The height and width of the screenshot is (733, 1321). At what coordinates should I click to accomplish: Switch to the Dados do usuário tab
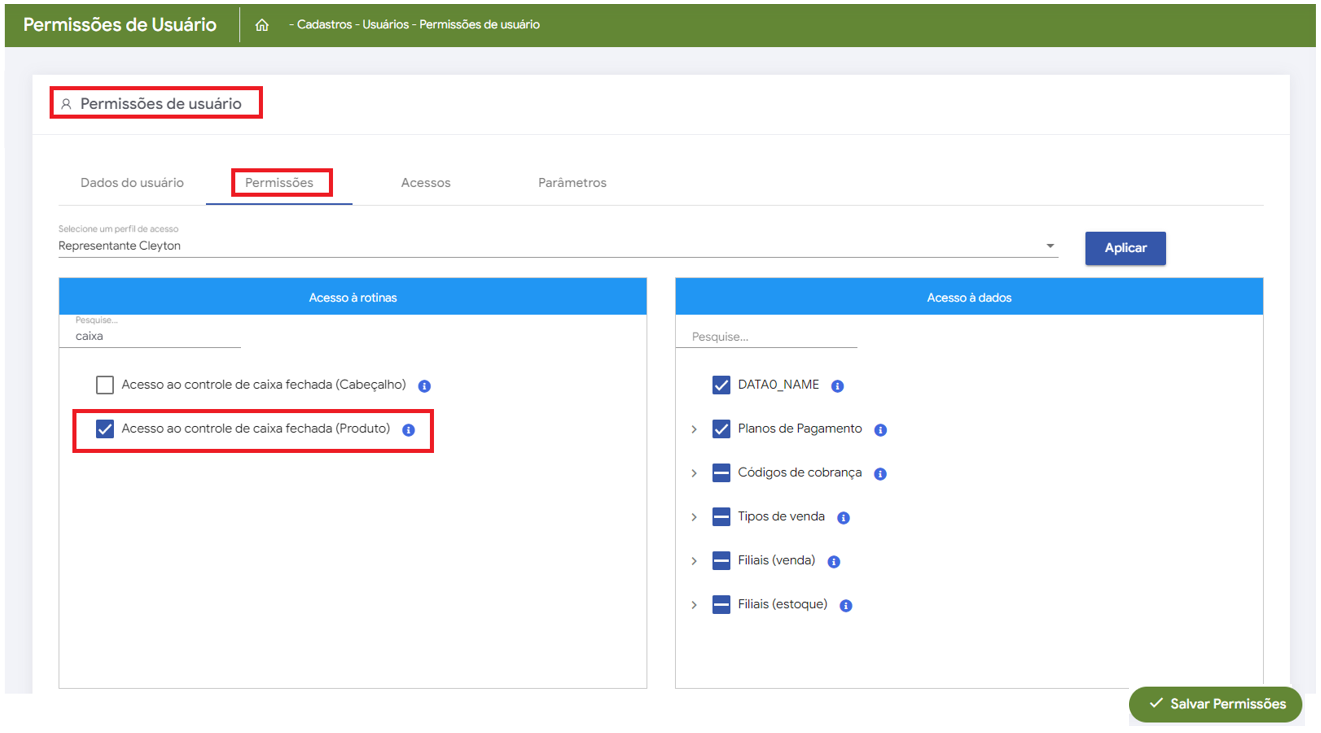click(x=132, y=183)
